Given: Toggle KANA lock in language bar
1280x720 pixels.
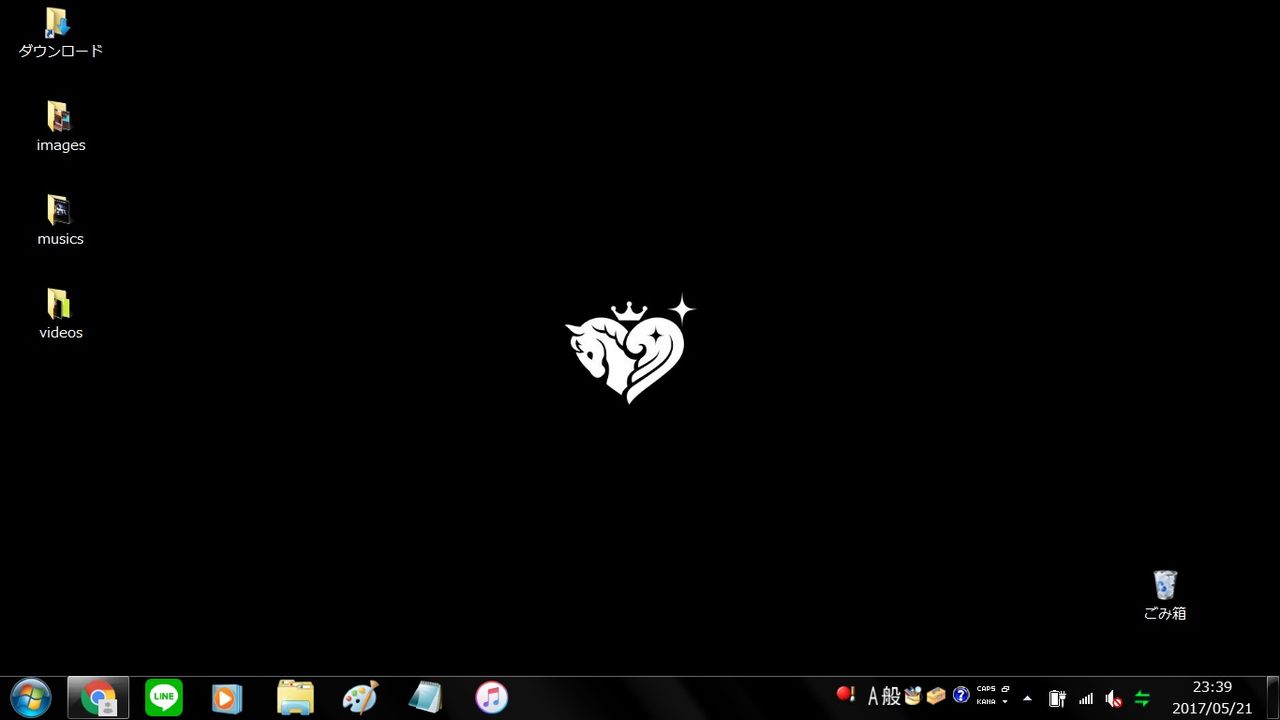Looking at the screenshot, I should [x=986, y=702].
